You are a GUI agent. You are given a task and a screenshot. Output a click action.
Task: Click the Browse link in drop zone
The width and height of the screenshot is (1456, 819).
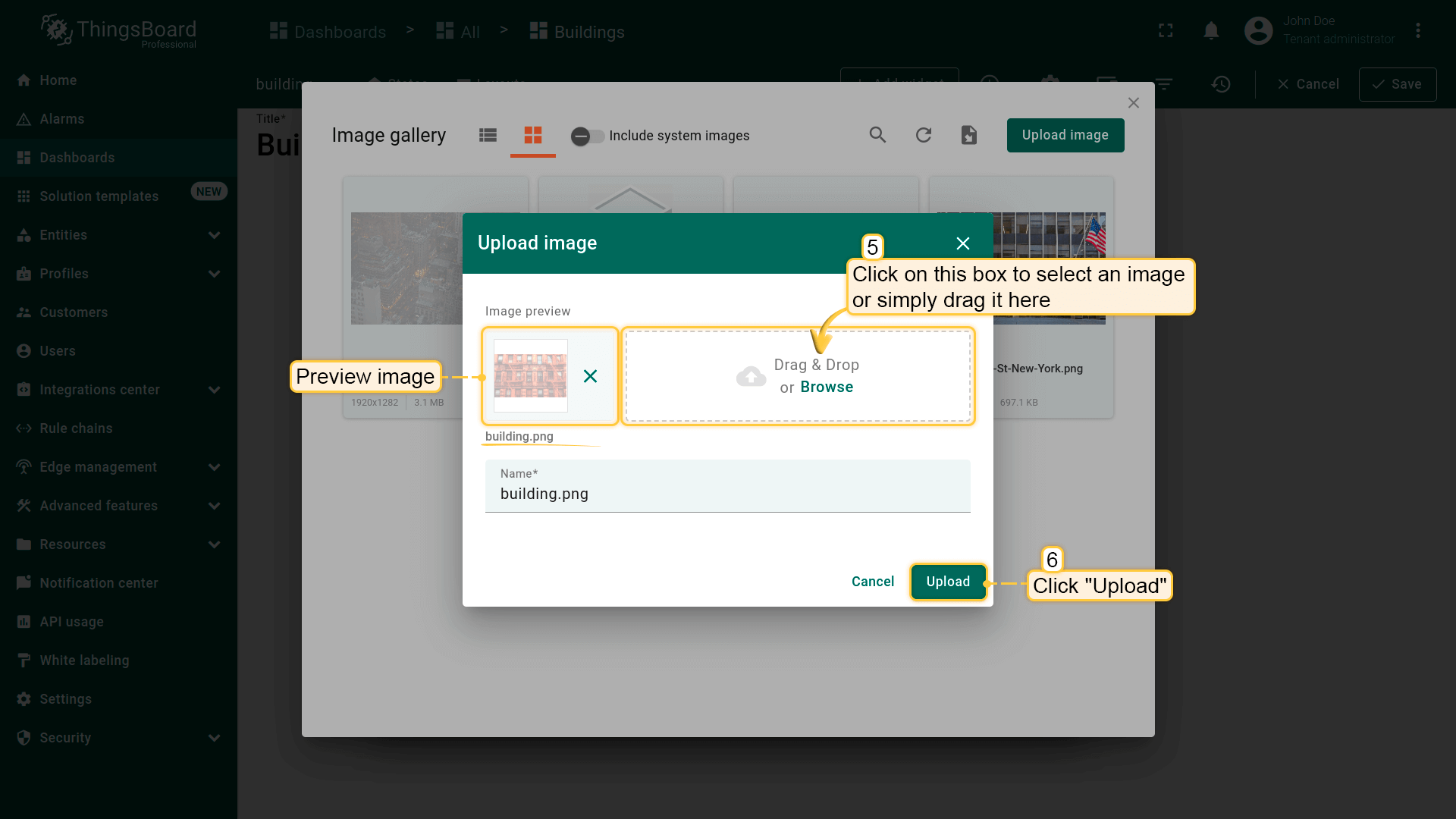pyautogui.click(x=827, y=387)
